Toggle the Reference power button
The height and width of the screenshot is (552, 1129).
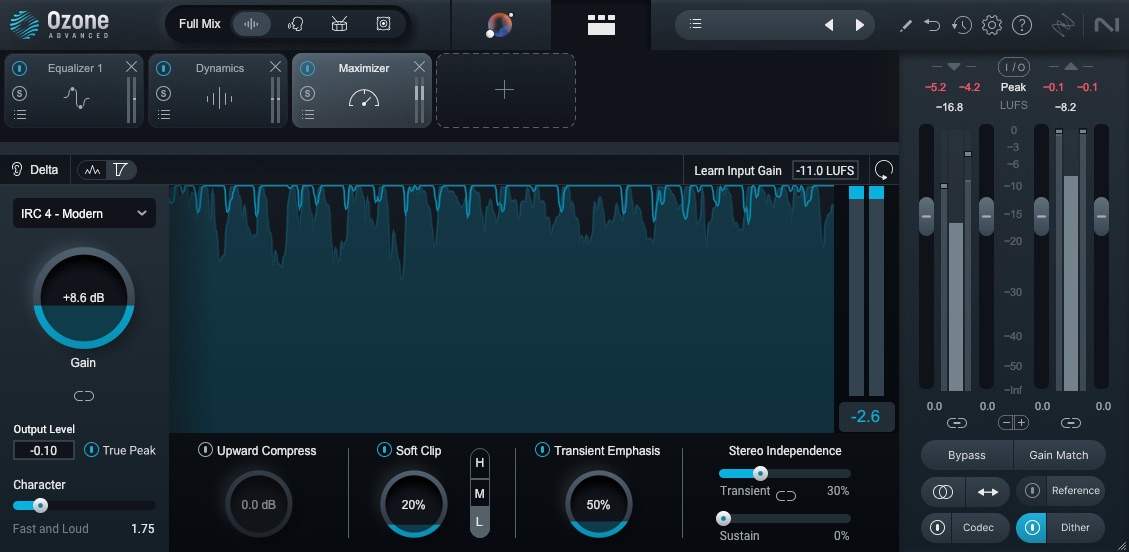1032,491
